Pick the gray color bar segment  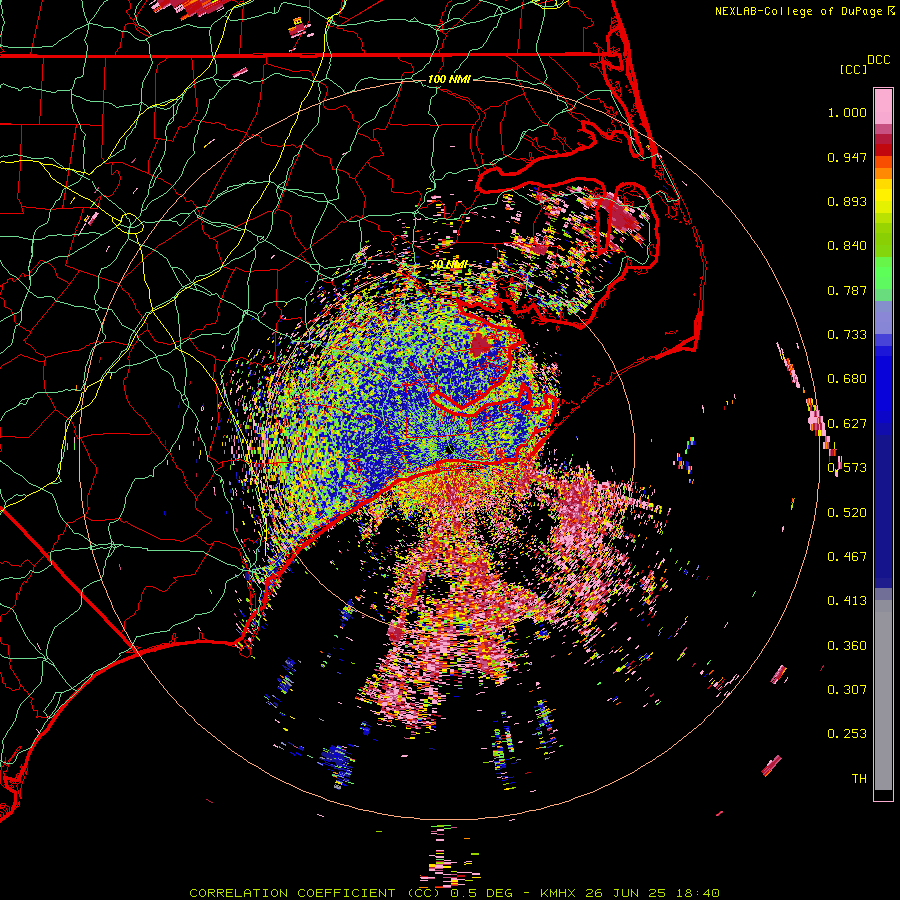883,695
